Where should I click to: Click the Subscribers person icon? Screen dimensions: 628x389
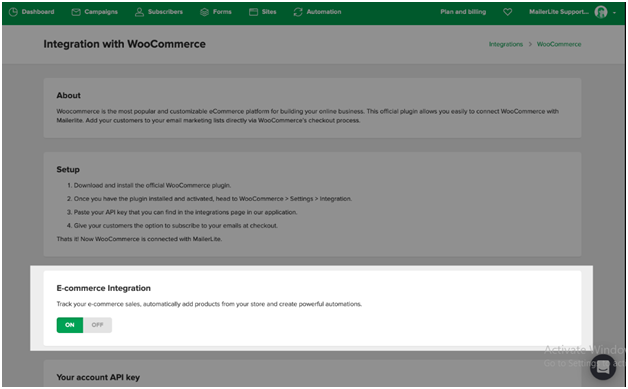pyautogui.click(x=139, y=12)
